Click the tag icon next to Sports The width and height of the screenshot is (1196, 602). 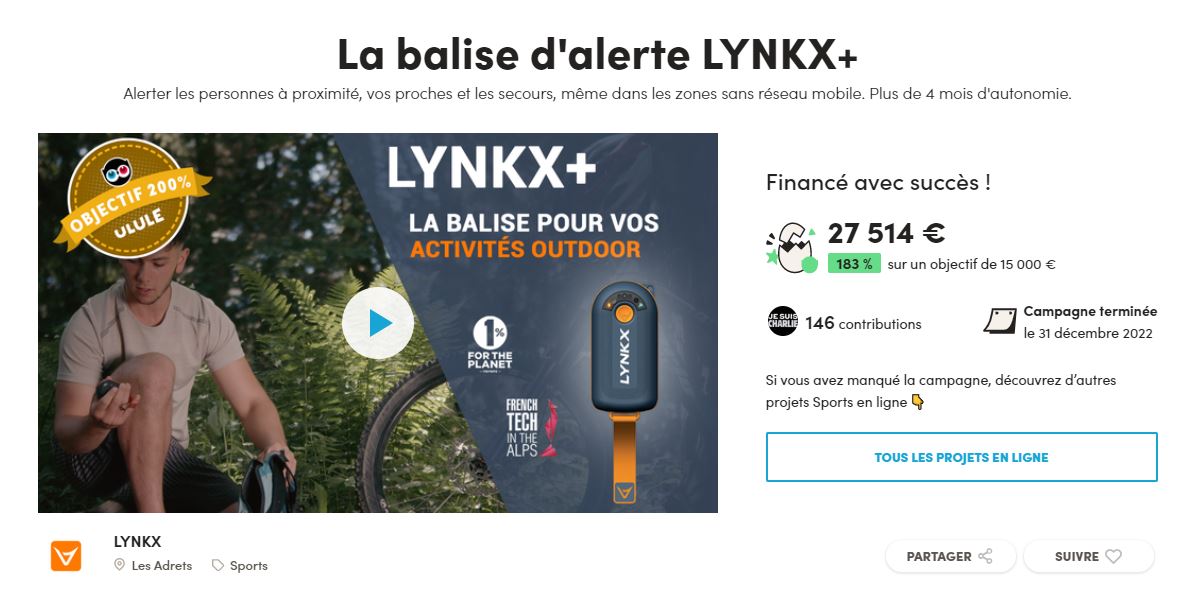[217, 565]
